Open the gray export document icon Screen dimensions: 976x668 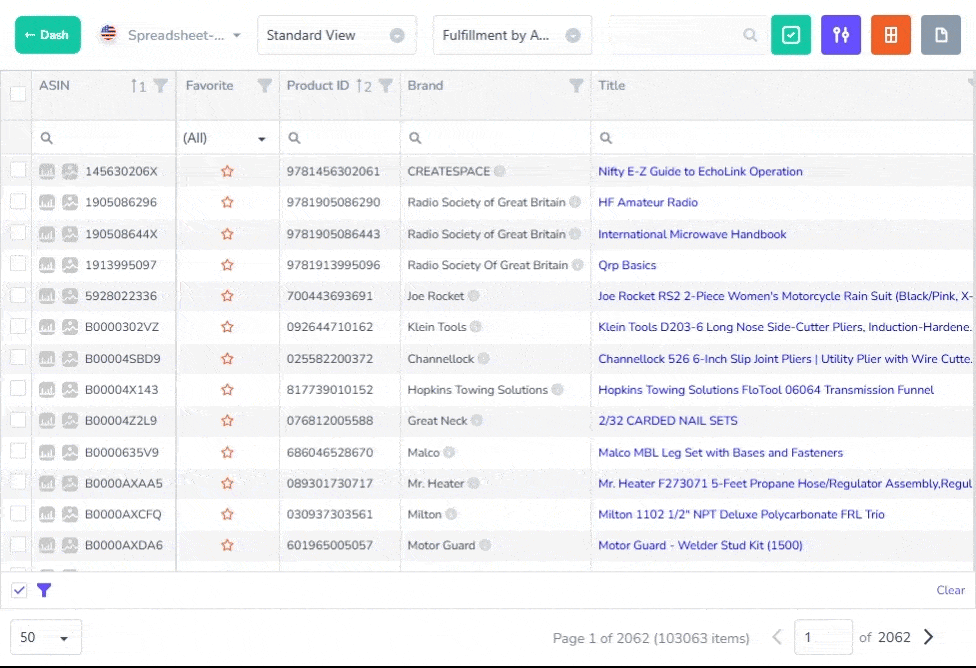(940, 33)
